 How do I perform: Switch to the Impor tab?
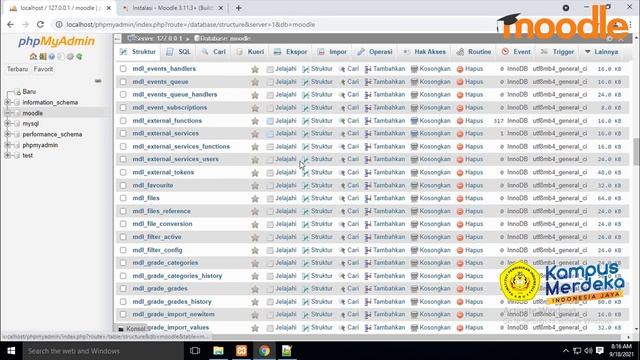pos(332,52)
